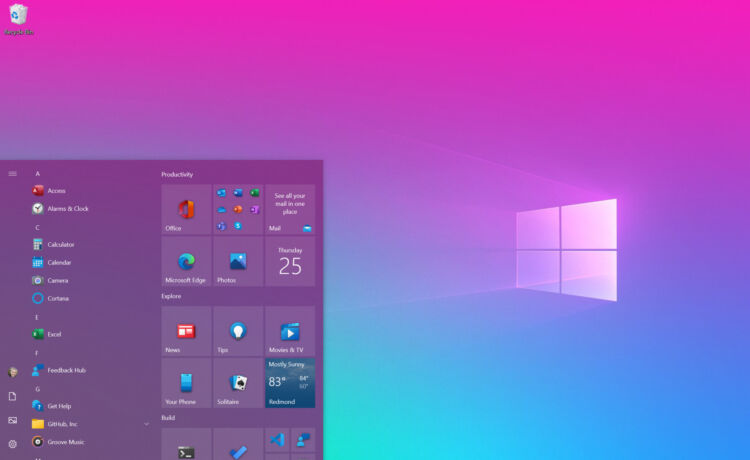Open Settings gear in the Start rail
This screenshot has width=750, height=460.
click(x=12, y=444)
